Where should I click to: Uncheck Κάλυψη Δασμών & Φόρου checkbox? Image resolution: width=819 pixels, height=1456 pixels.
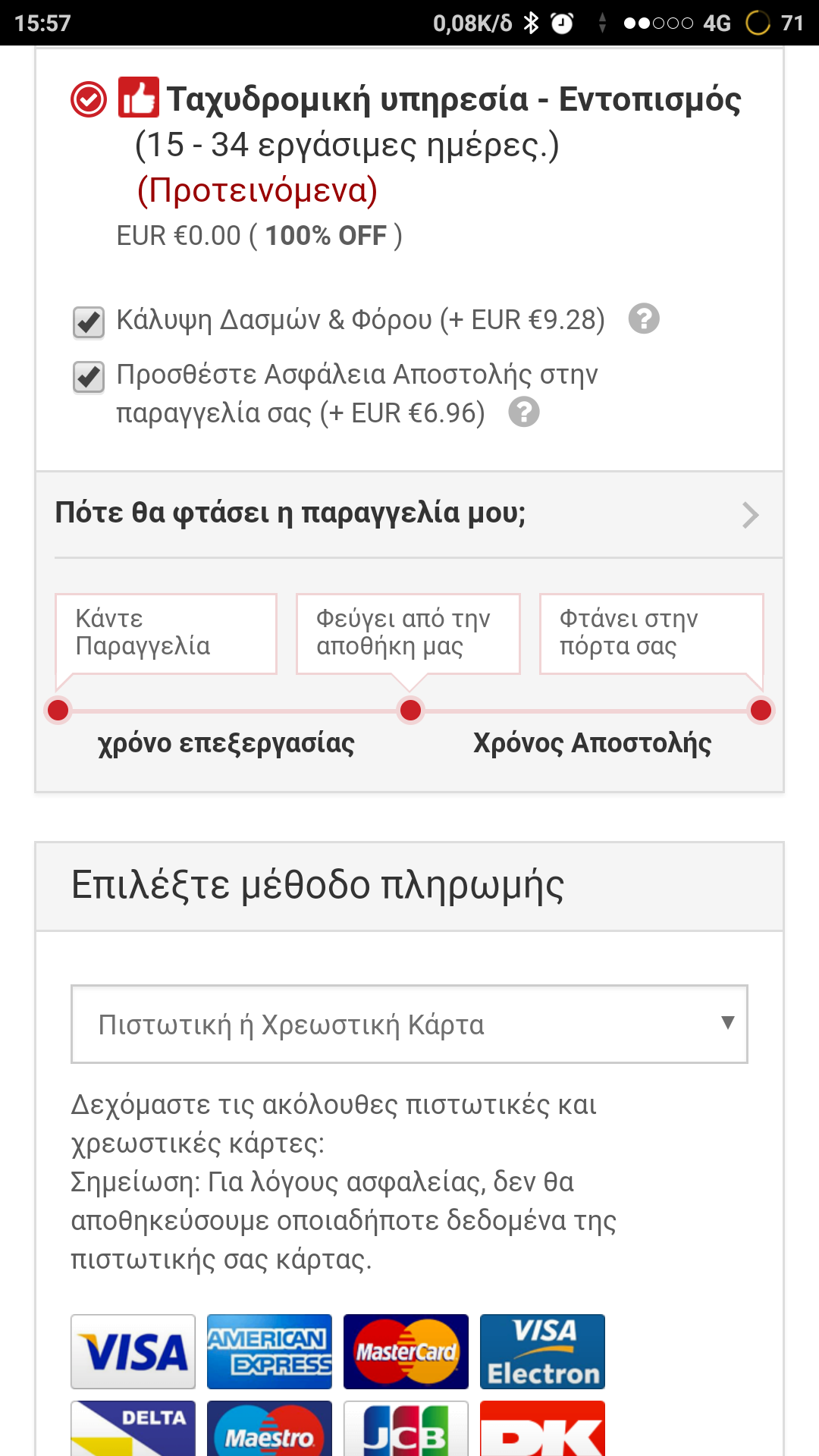[89, 322]
